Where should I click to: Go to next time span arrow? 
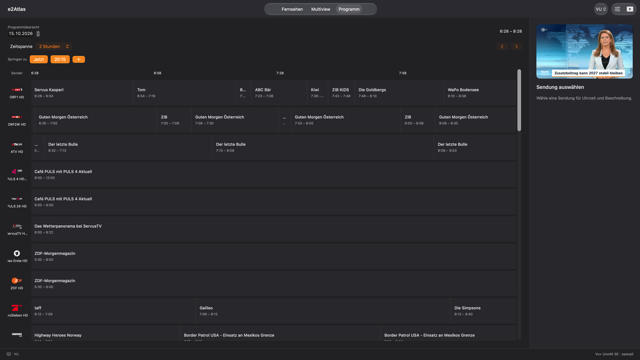click(516, 47)
